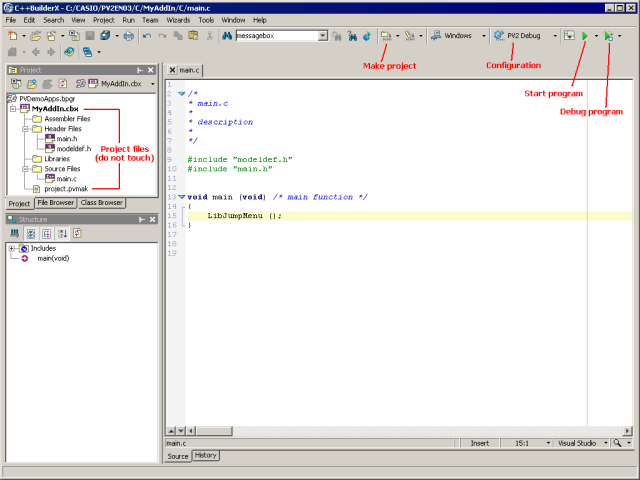Screen dimensions: 640x480
Task: Click the green Start program arrow
Action: (584, 36)
